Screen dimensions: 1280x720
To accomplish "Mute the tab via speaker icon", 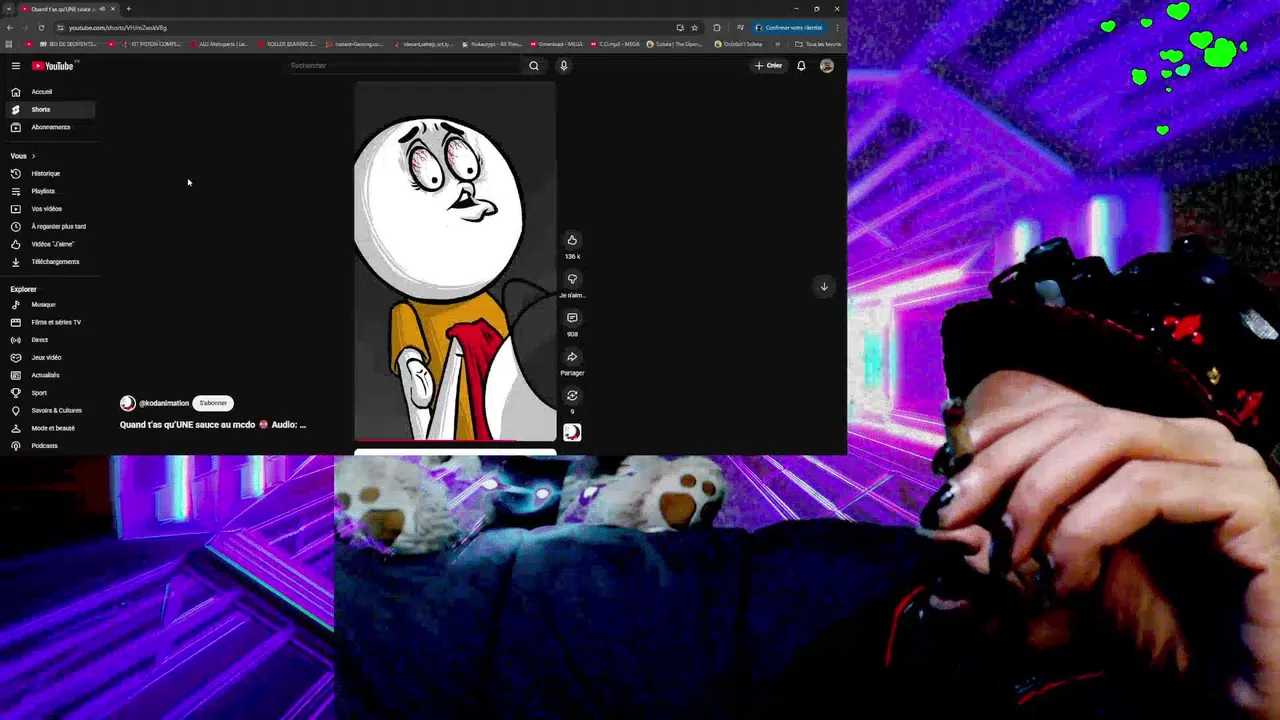I will click(102, 9).
